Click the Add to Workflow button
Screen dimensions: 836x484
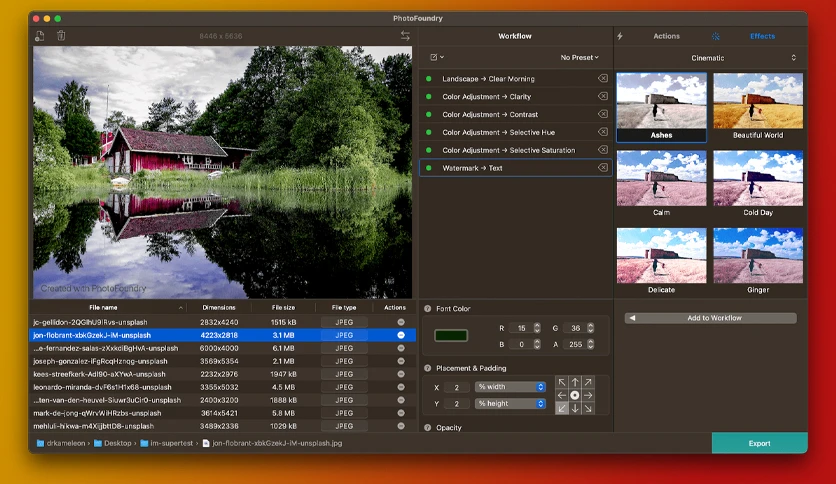[x=711, y=318]
